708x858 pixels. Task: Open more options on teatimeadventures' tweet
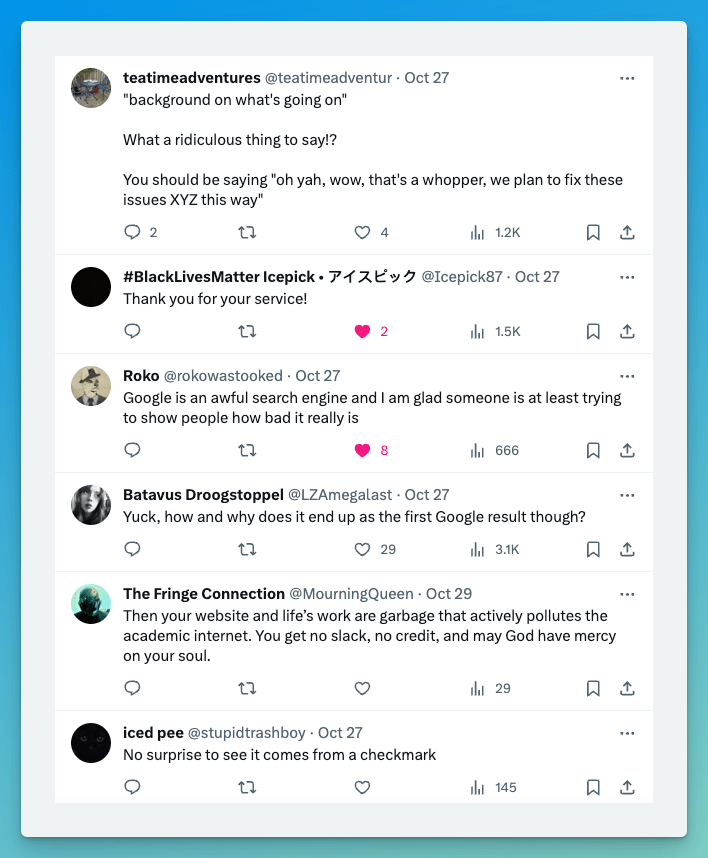point(627,78)
